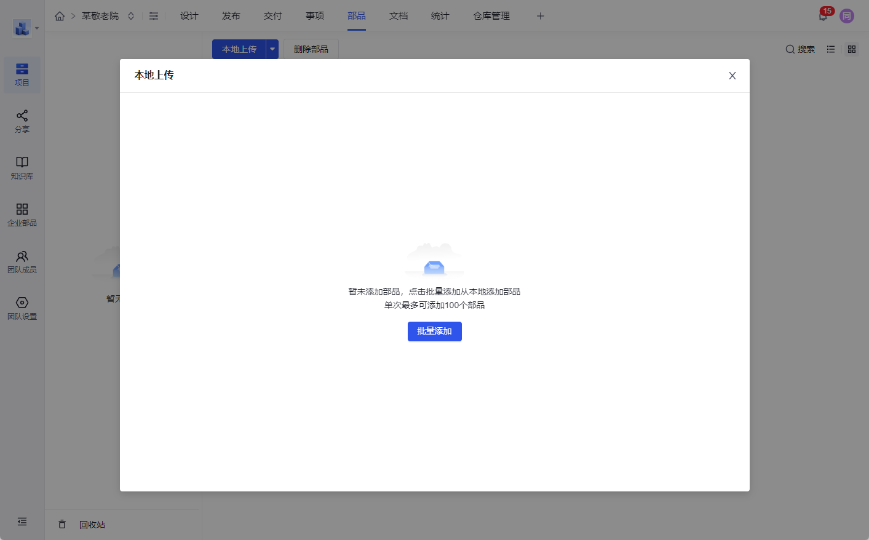Screen dimensions: 869x540
Task: Switch to the 文档 tab
Action: pos(398,16)
